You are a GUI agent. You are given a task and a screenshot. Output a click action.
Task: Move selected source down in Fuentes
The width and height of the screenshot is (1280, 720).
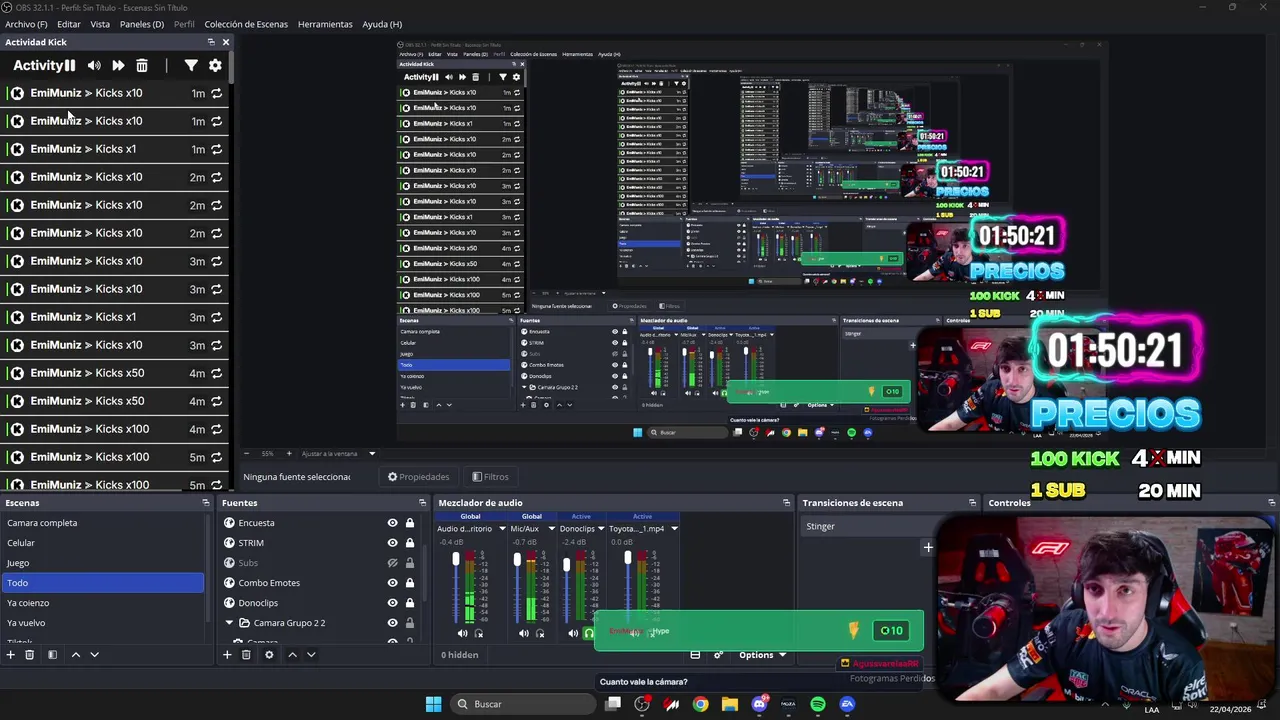[x=311, y=655]
